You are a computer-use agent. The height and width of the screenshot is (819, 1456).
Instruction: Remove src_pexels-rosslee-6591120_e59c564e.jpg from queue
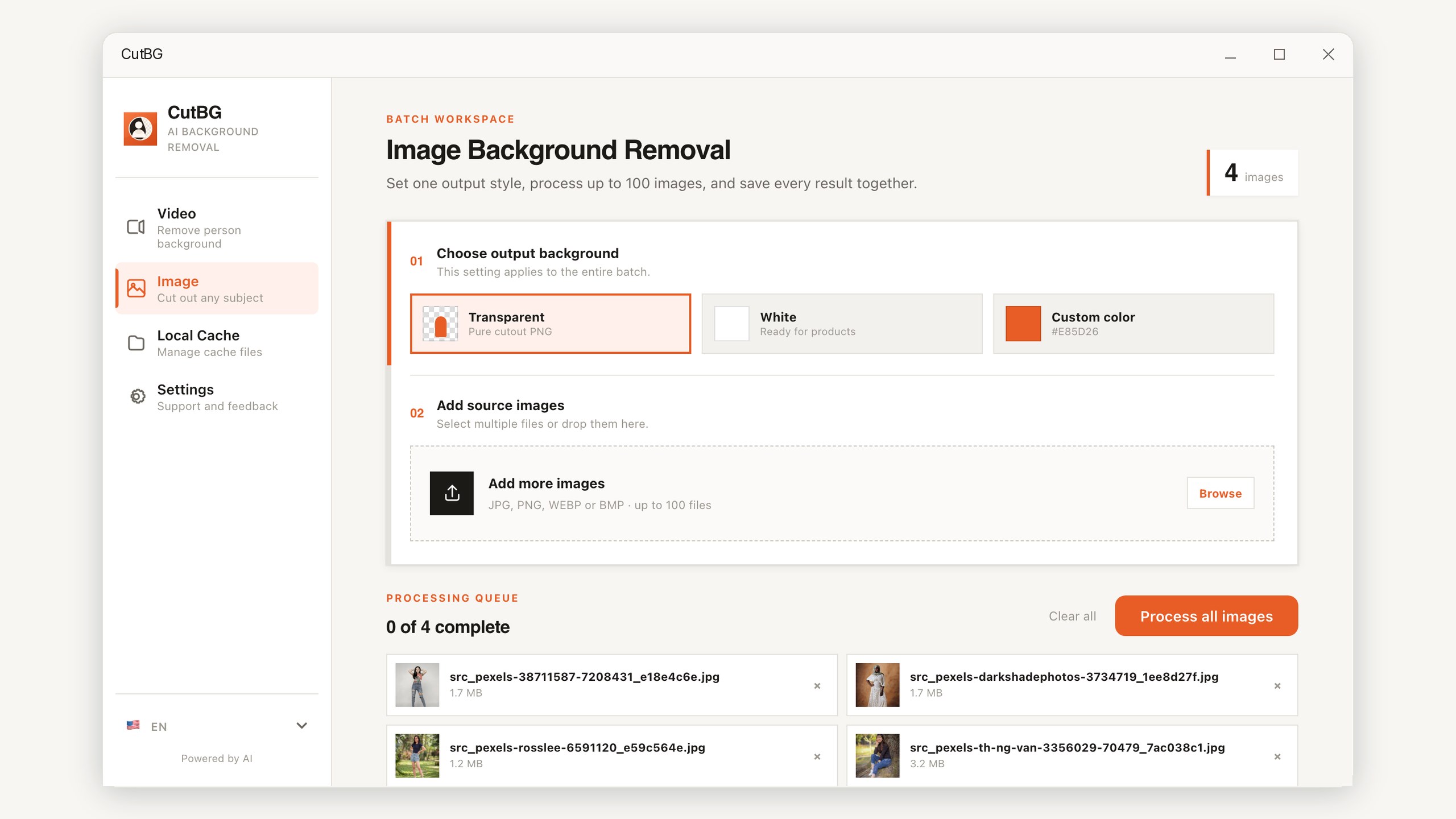(x=817, y=756)
